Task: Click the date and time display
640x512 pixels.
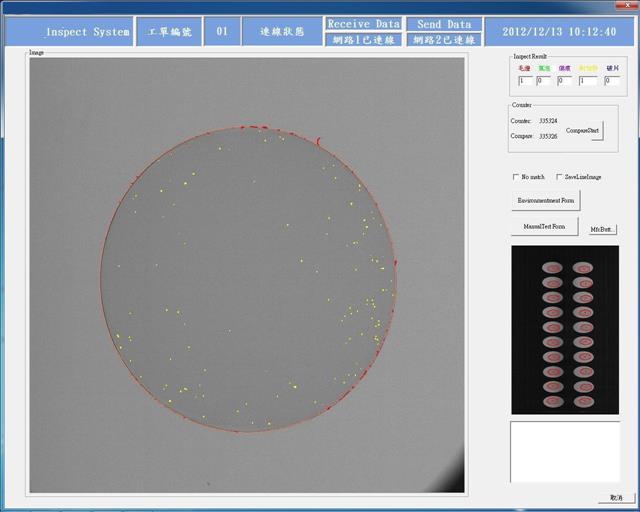Action: pyautogui.click(x=559, y=31)
